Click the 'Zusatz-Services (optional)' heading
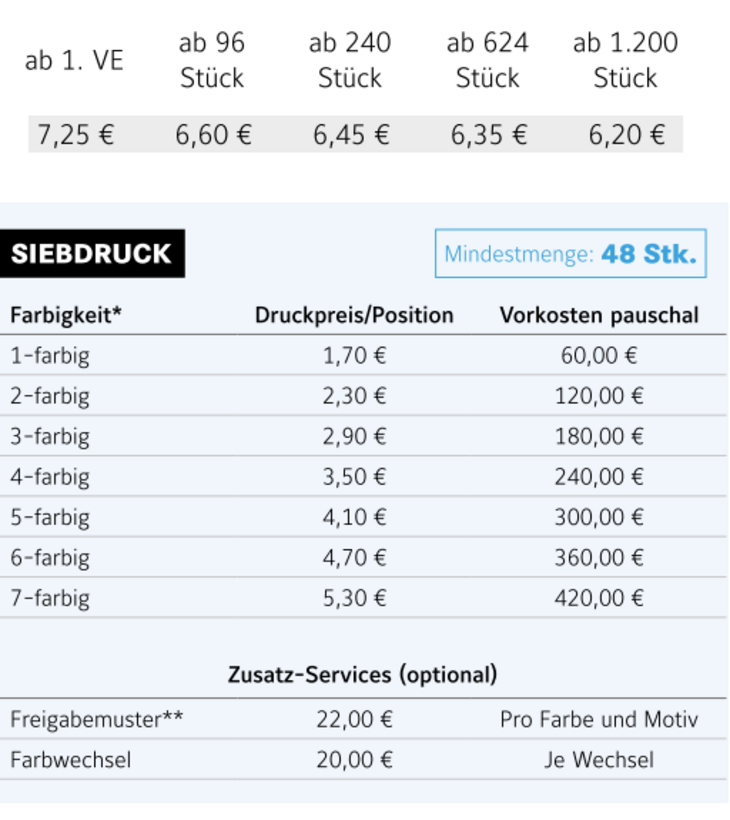 [x=363, y=675]
